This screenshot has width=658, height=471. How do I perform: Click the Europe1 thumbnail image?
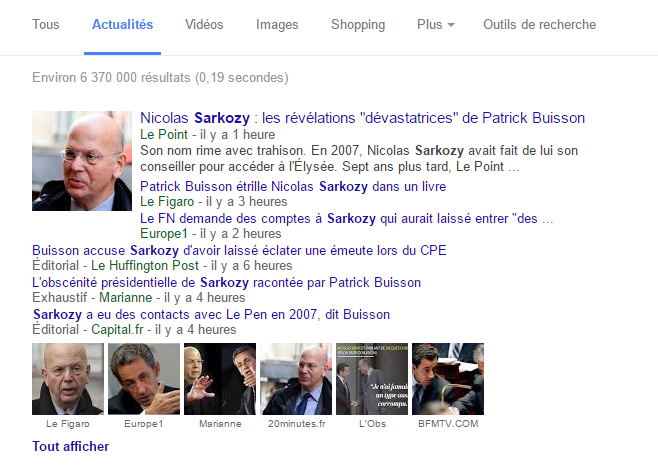pyautogui.click(x=144, y=379)
